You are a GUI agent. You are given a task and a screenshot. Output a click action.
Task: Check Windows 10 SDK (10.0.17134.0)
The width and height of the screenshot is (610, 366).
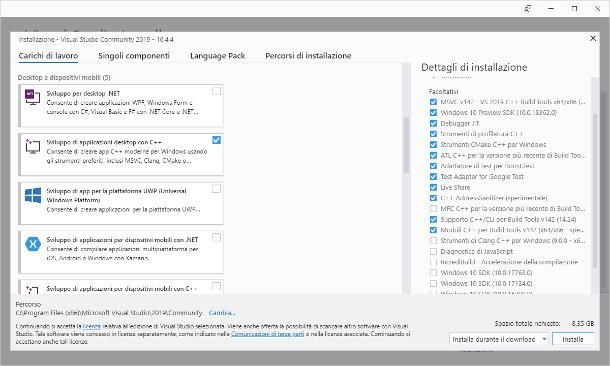pyautogui.click(x=433, y=284)
